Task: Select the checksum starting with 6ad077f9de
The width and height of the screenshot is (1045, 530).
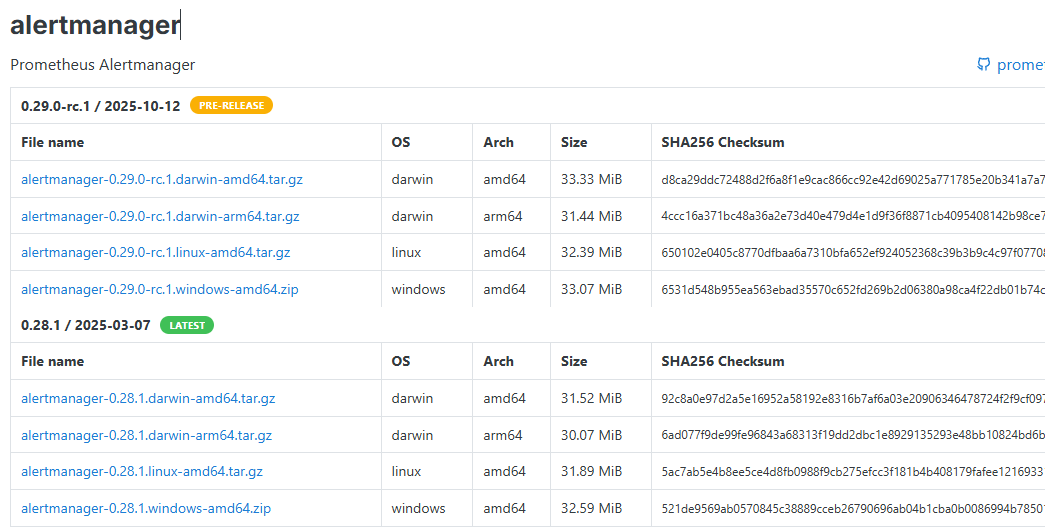Action: coord(853,435)
